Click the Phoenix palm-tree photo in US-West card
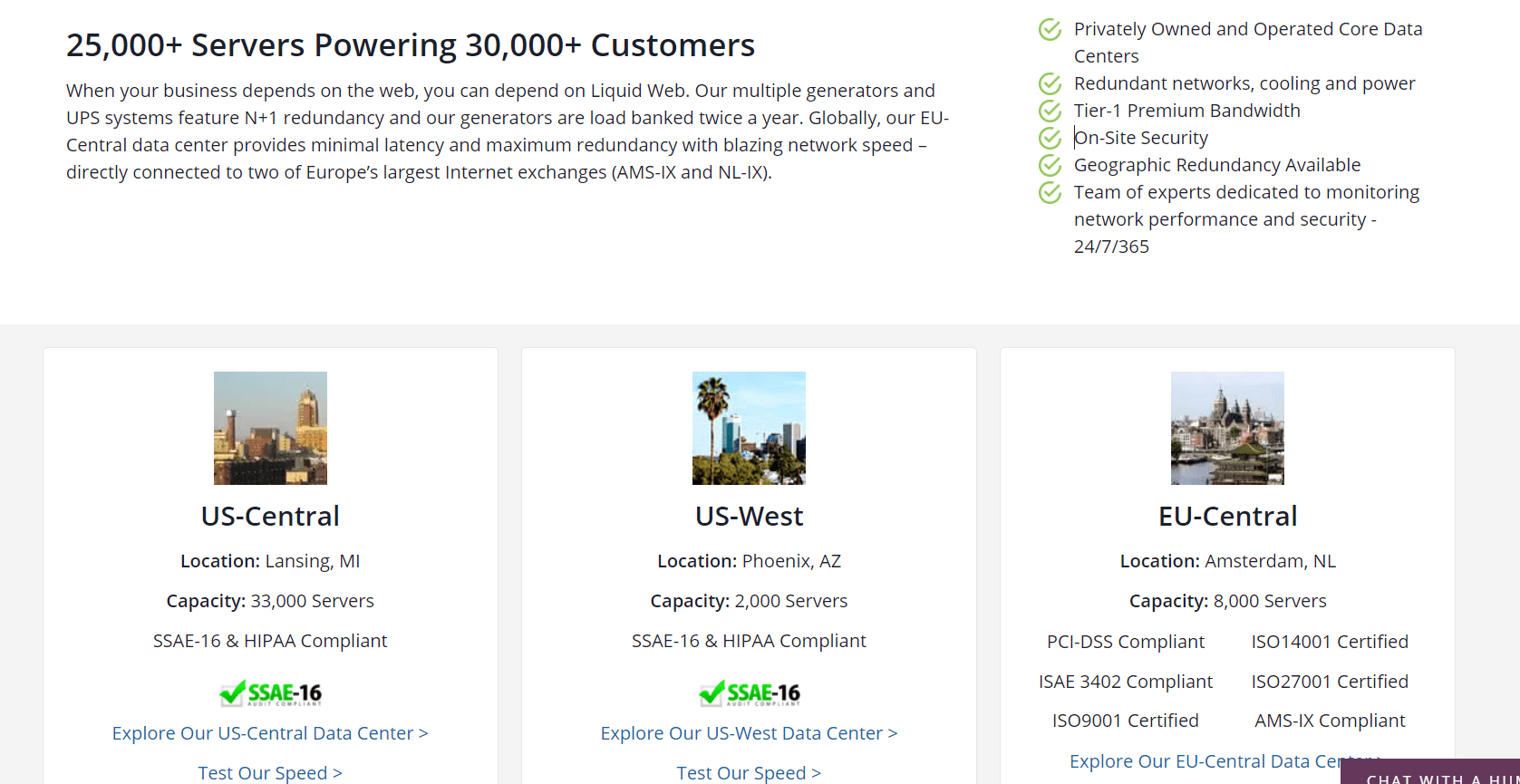The width and height of the screenshot is (1520, 784). 749,428
